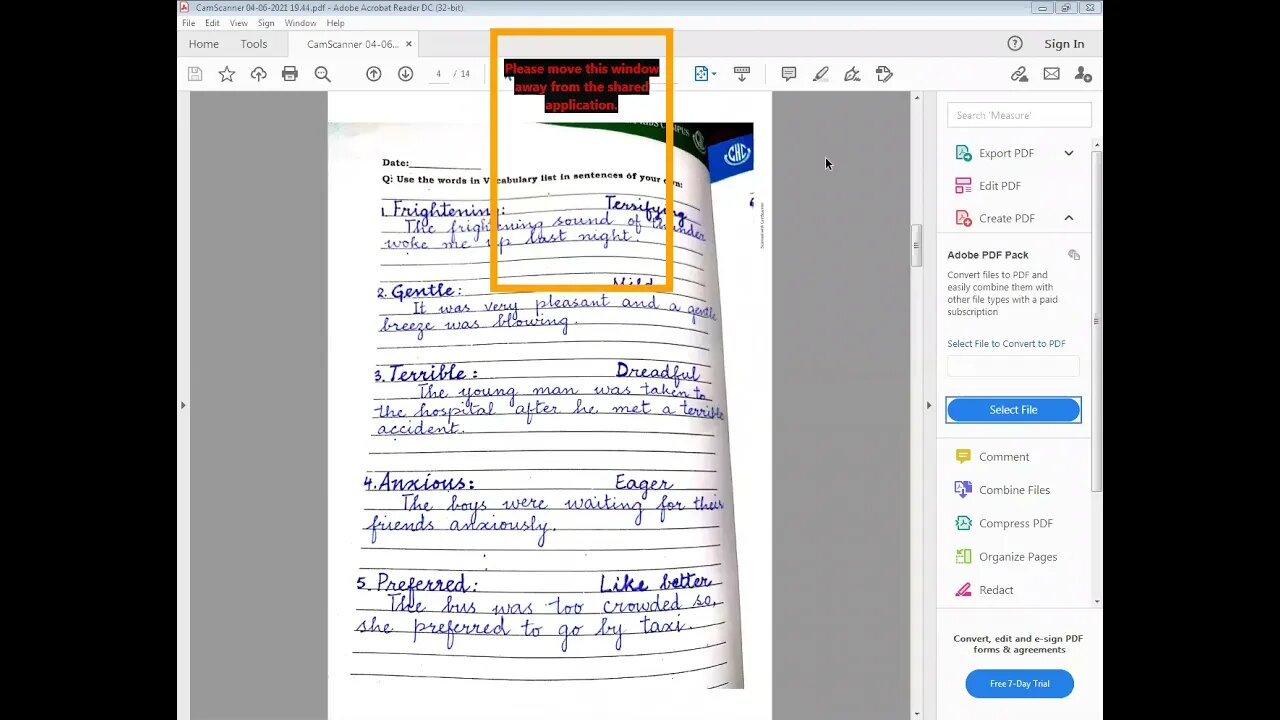This screenshot has width=1280, height=720.
Task: Collapse the right tools pane arrow
Action: 928,405
